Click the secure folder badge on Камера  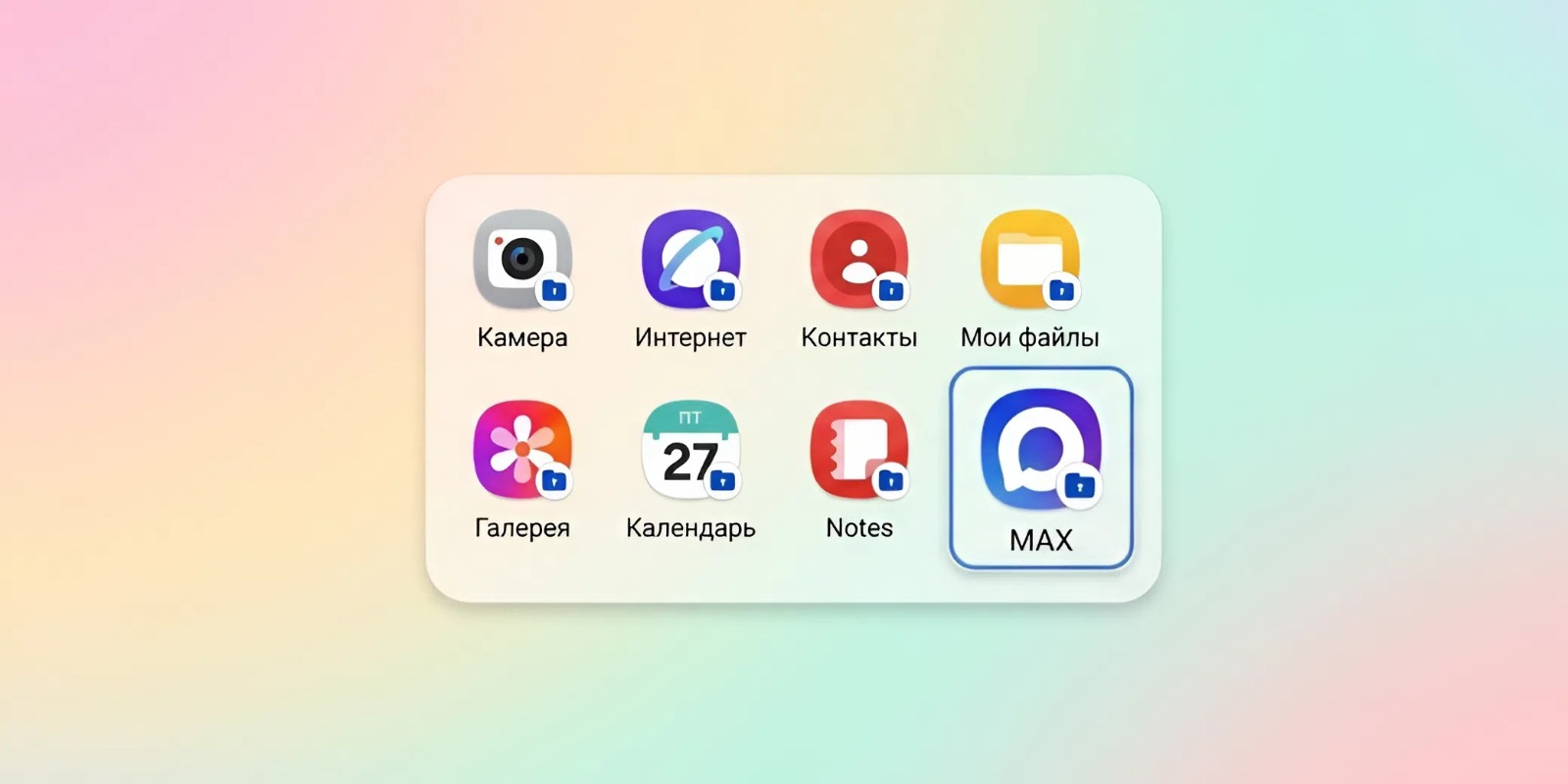(555, 291)
